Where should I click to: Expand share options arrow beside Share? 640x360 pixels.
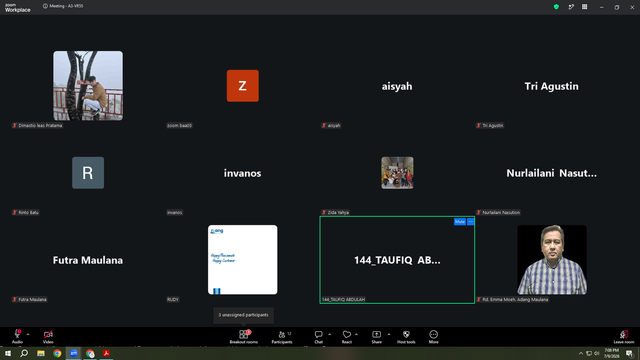click(389, 334)
